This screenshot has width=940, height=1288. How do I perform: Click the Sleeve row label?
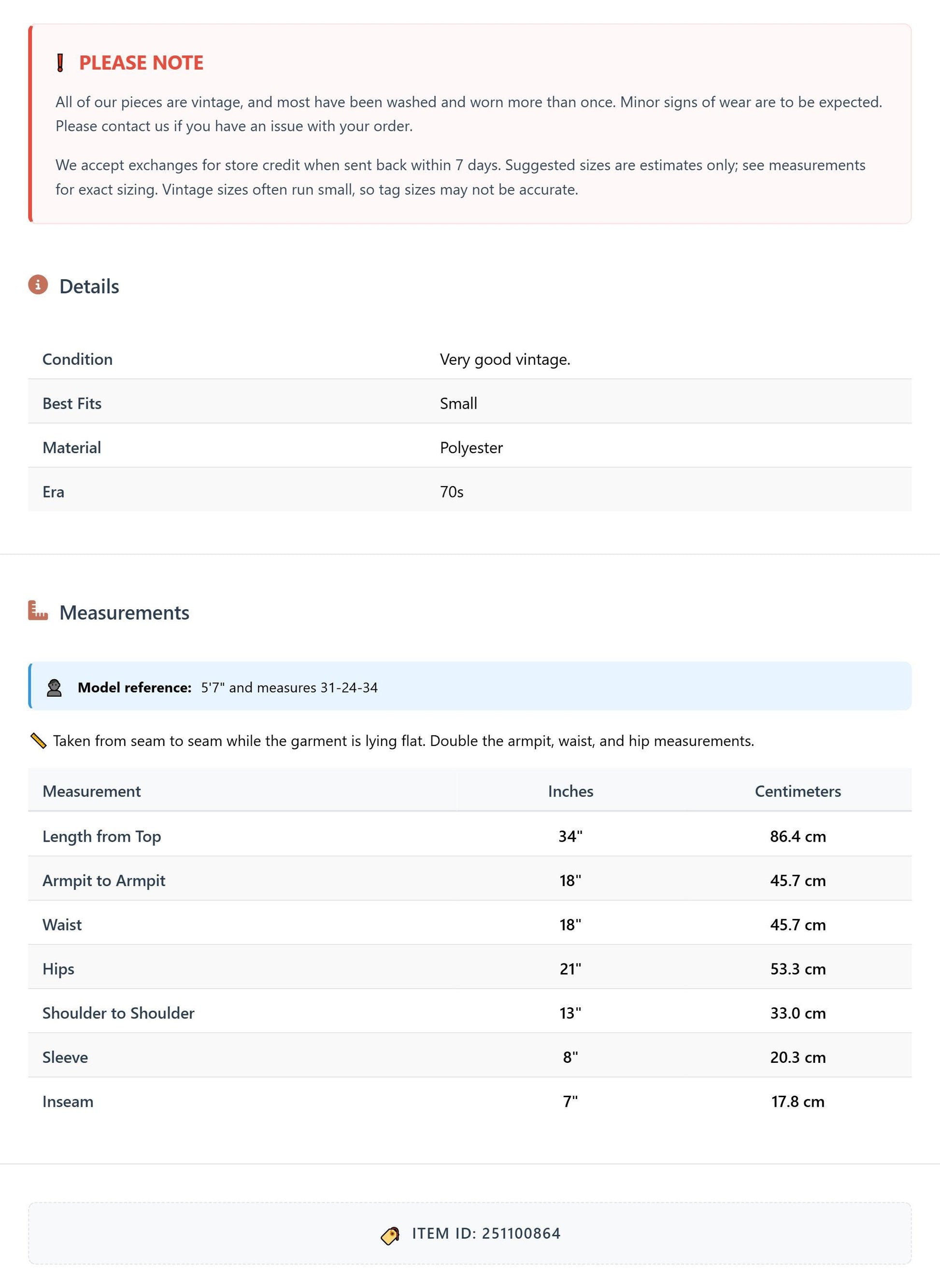(x=65, y=1058)
